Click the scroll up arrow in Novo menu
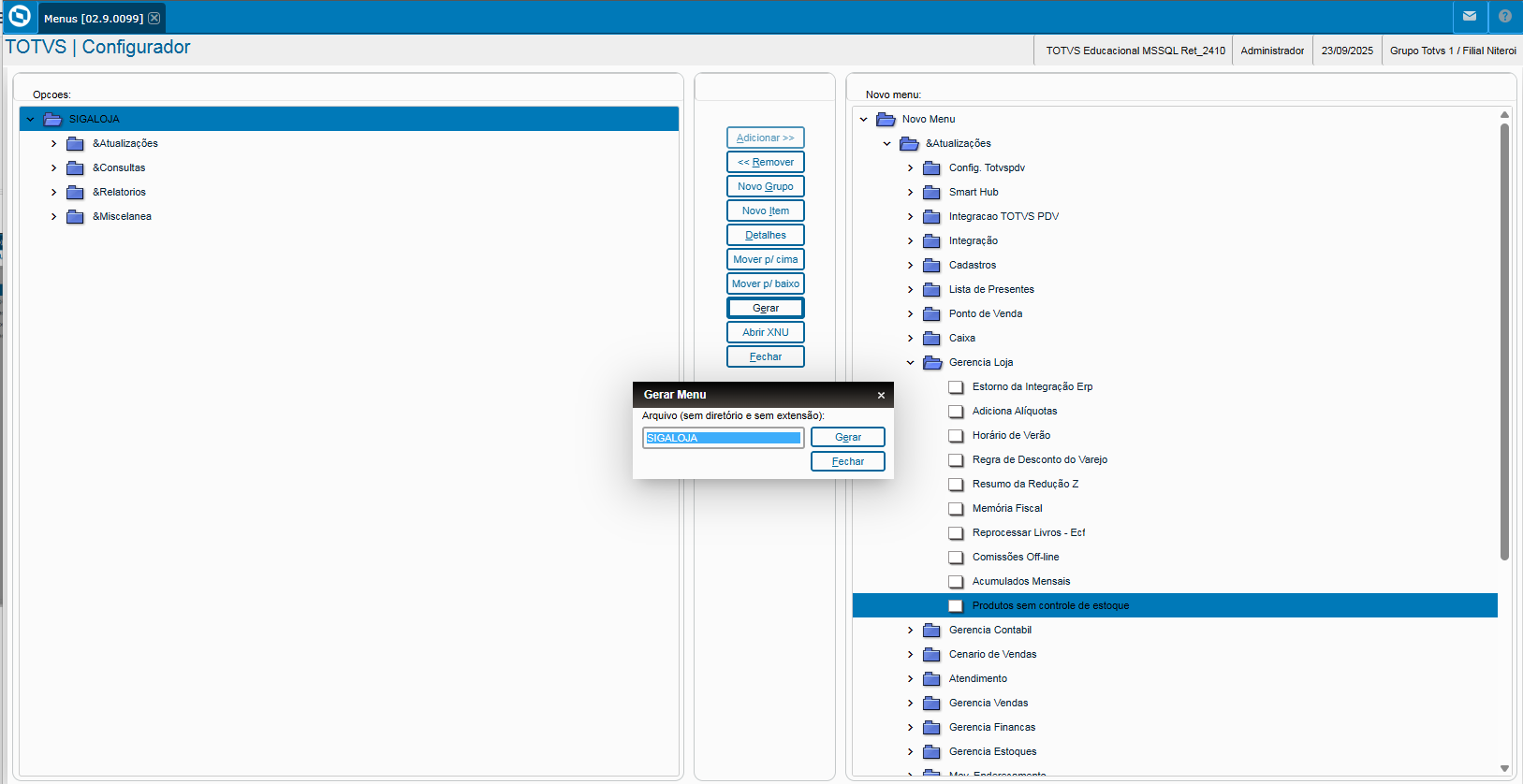The width and height of the screenshot is (1523, 784). tap(1505, 115)
